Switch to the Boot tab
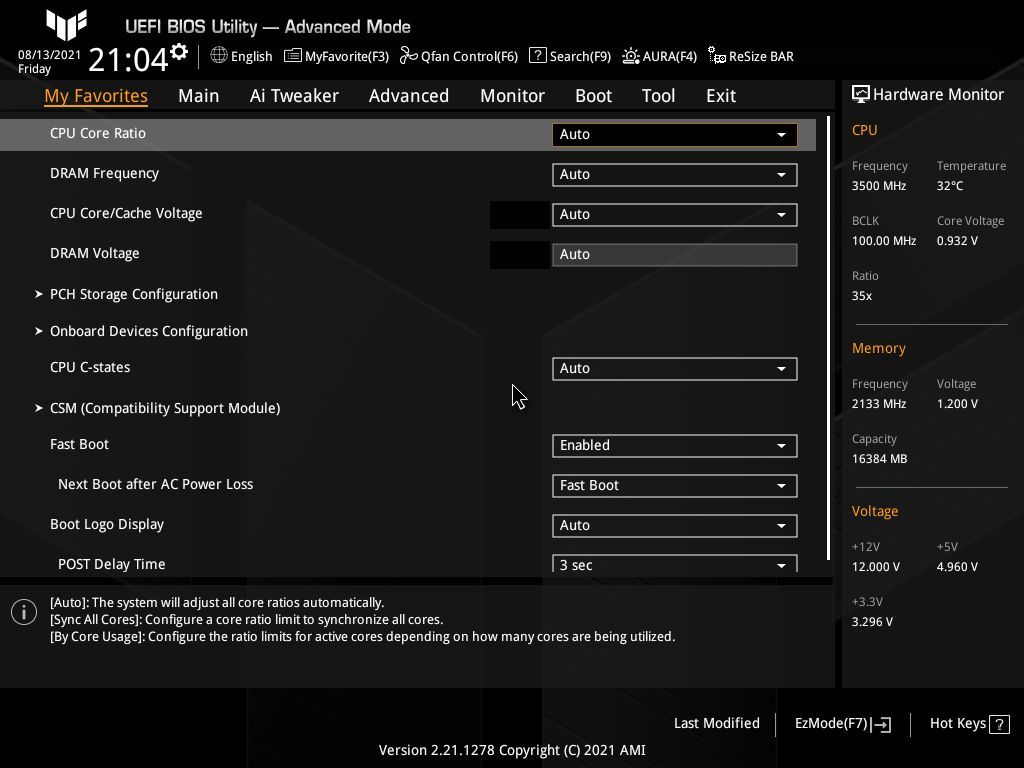The image size is (1024, 768). click(593, 96)
